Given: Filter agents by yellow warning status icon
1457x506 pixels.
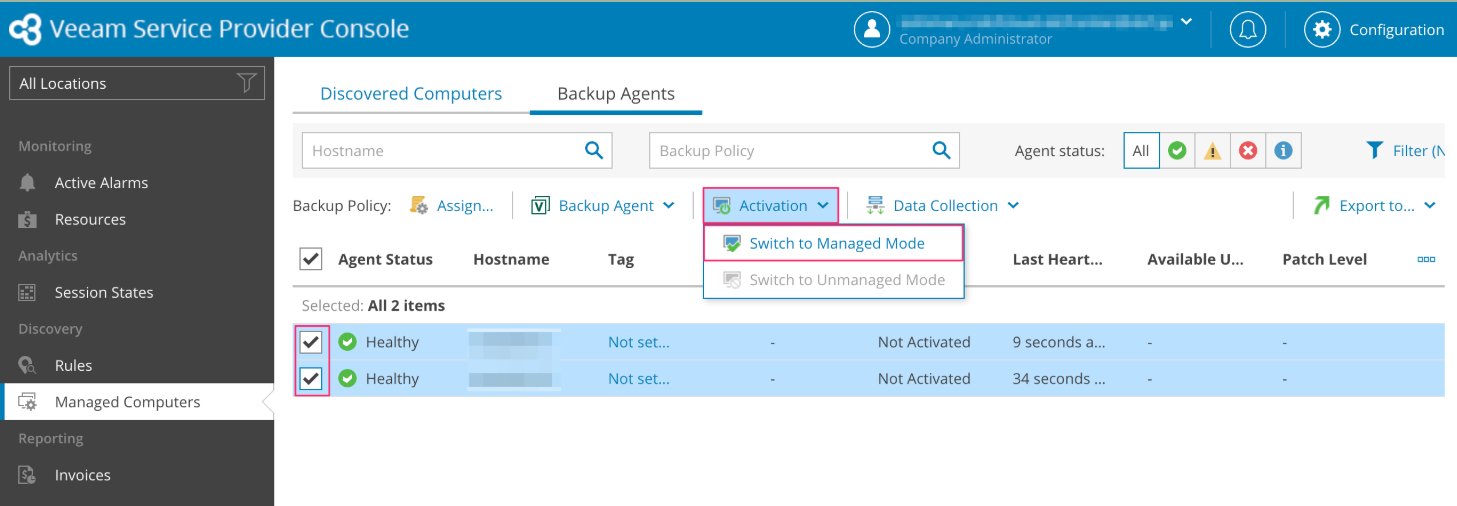Looking at the screenshot, I should click(x=1212, y=151).
